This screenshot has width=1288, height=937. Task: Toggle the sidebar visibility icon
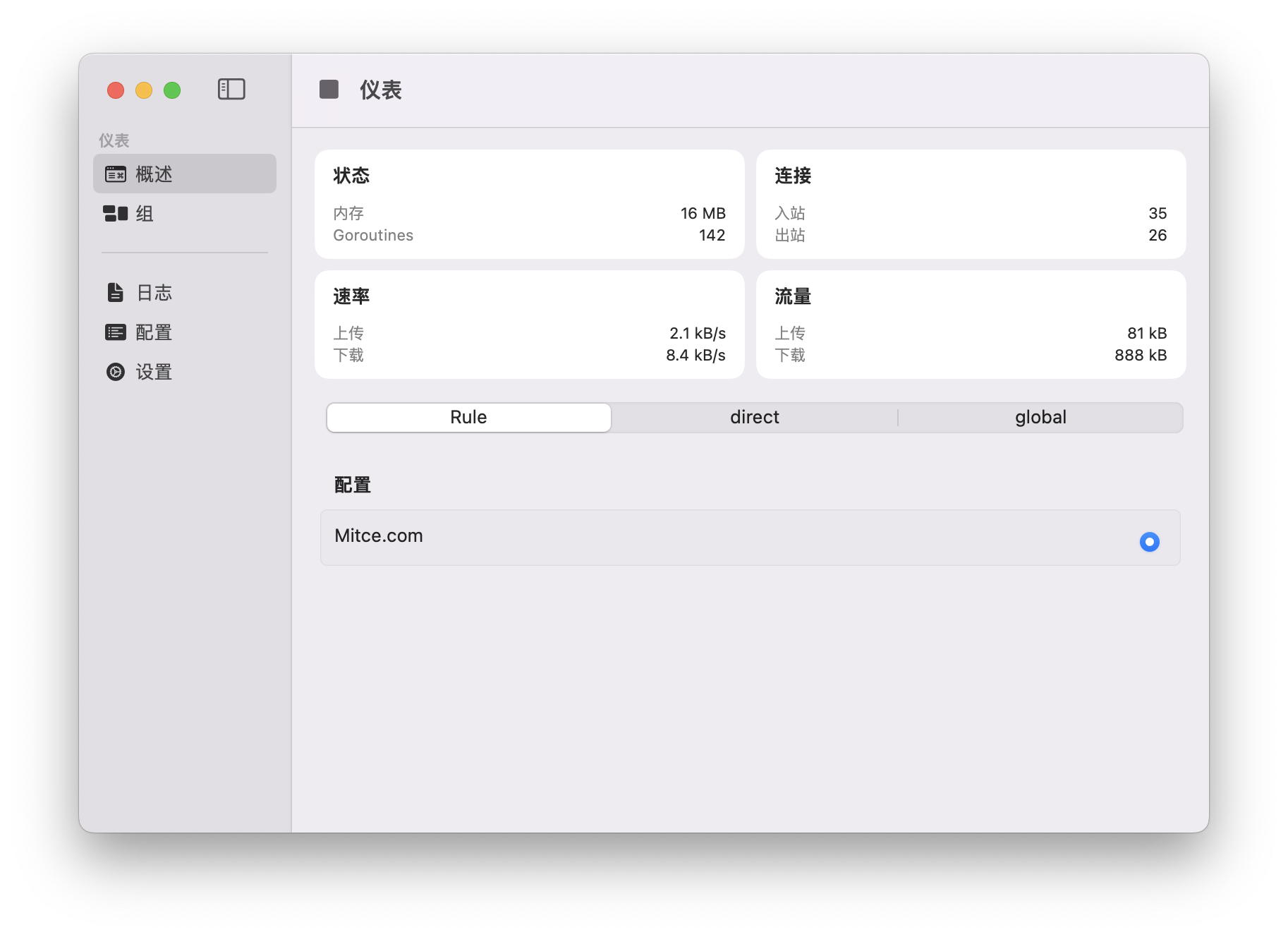pyautogui.click(x=232, y=90)
